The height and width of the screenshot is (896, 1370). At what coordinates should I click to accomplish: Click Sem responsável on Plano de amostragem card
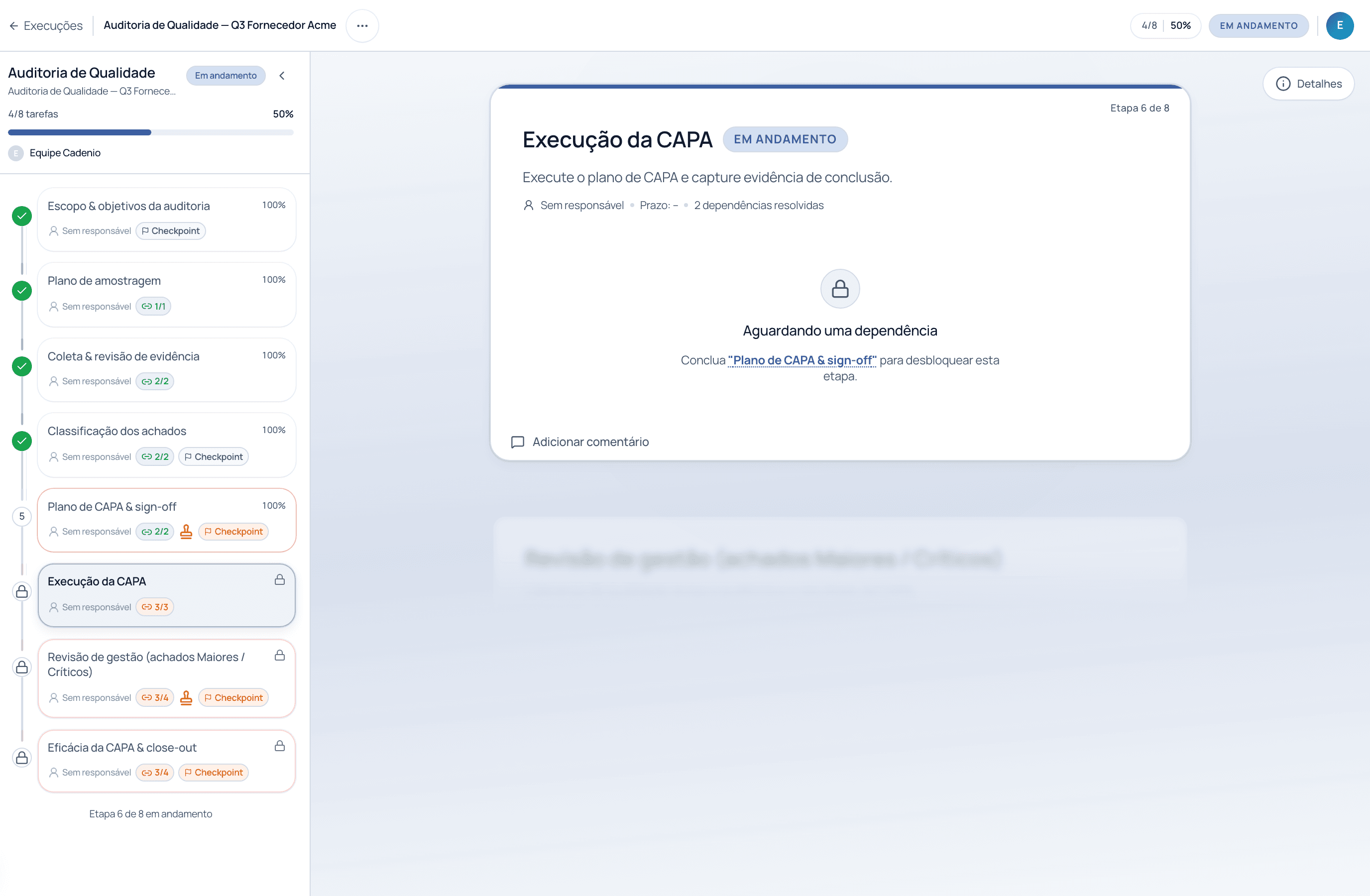(90, 306)
